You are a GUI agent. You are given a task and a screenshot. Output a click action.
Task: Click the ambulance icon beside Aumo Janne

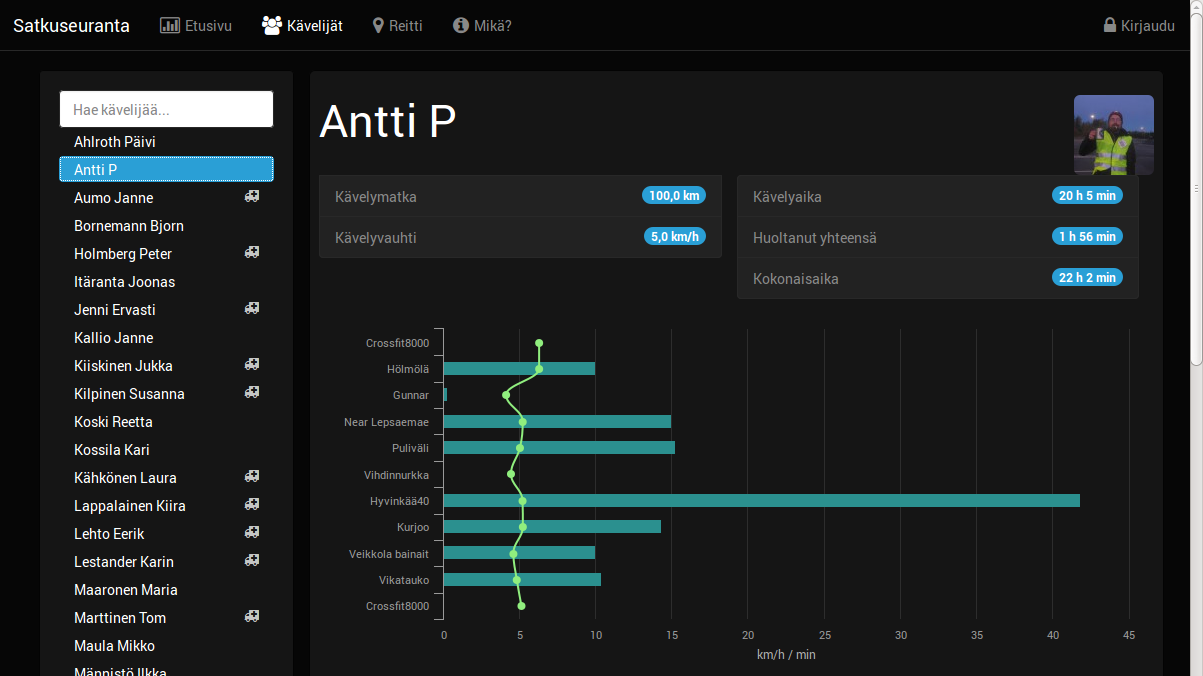coord(252,197)
